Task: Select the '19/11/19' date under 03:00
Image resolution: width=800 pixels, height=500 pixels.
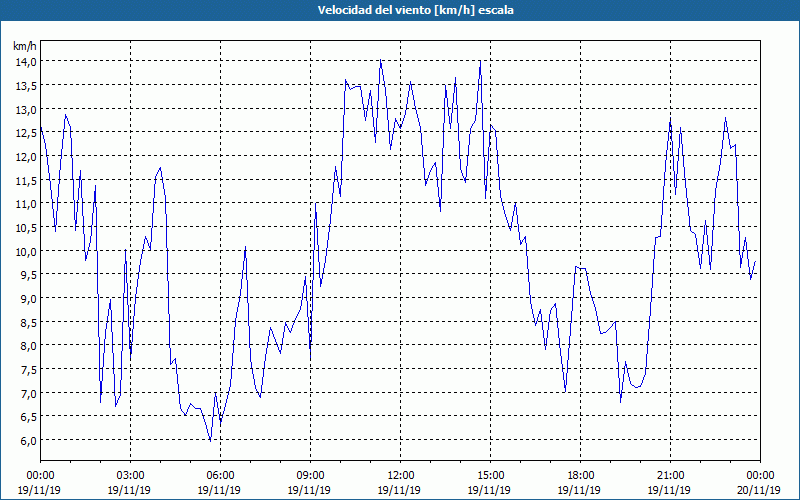Action: coord(129,490)
